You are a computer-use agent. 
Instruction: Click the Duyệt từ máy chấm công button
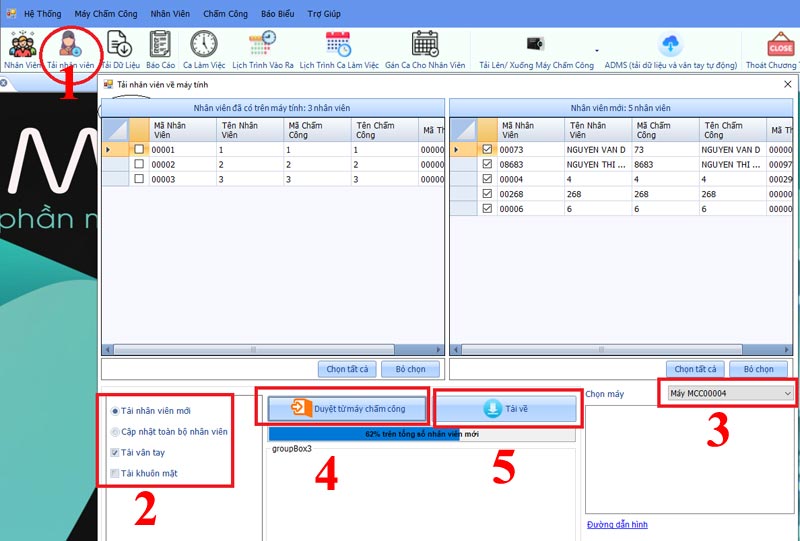347,408
